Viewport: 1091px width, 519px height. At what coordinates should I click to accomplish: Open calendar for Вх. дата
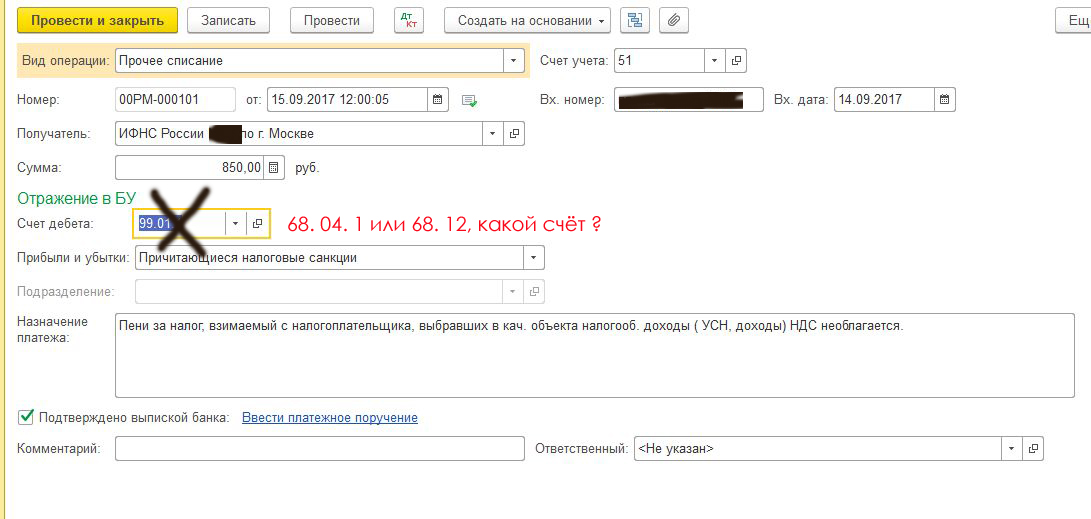pyautogui.click(x=944, y=99)
